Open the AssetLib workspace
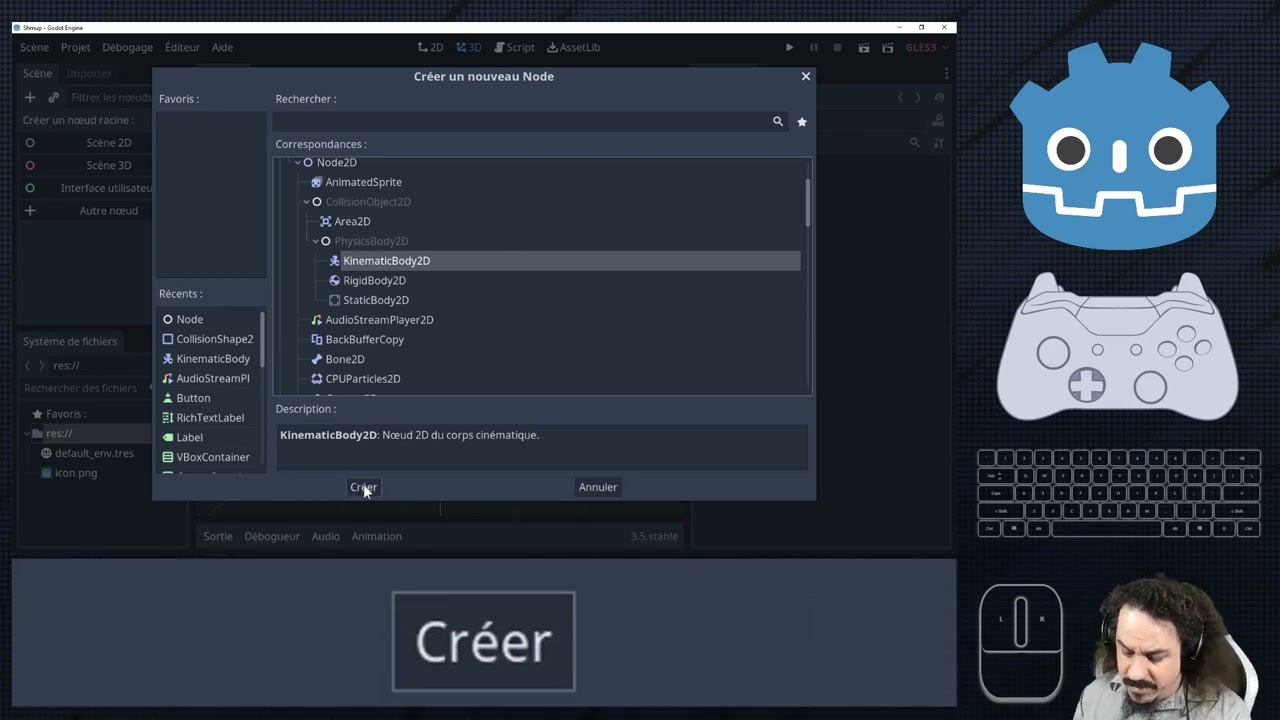1280x720 pixels. click(x=573, y=47)
